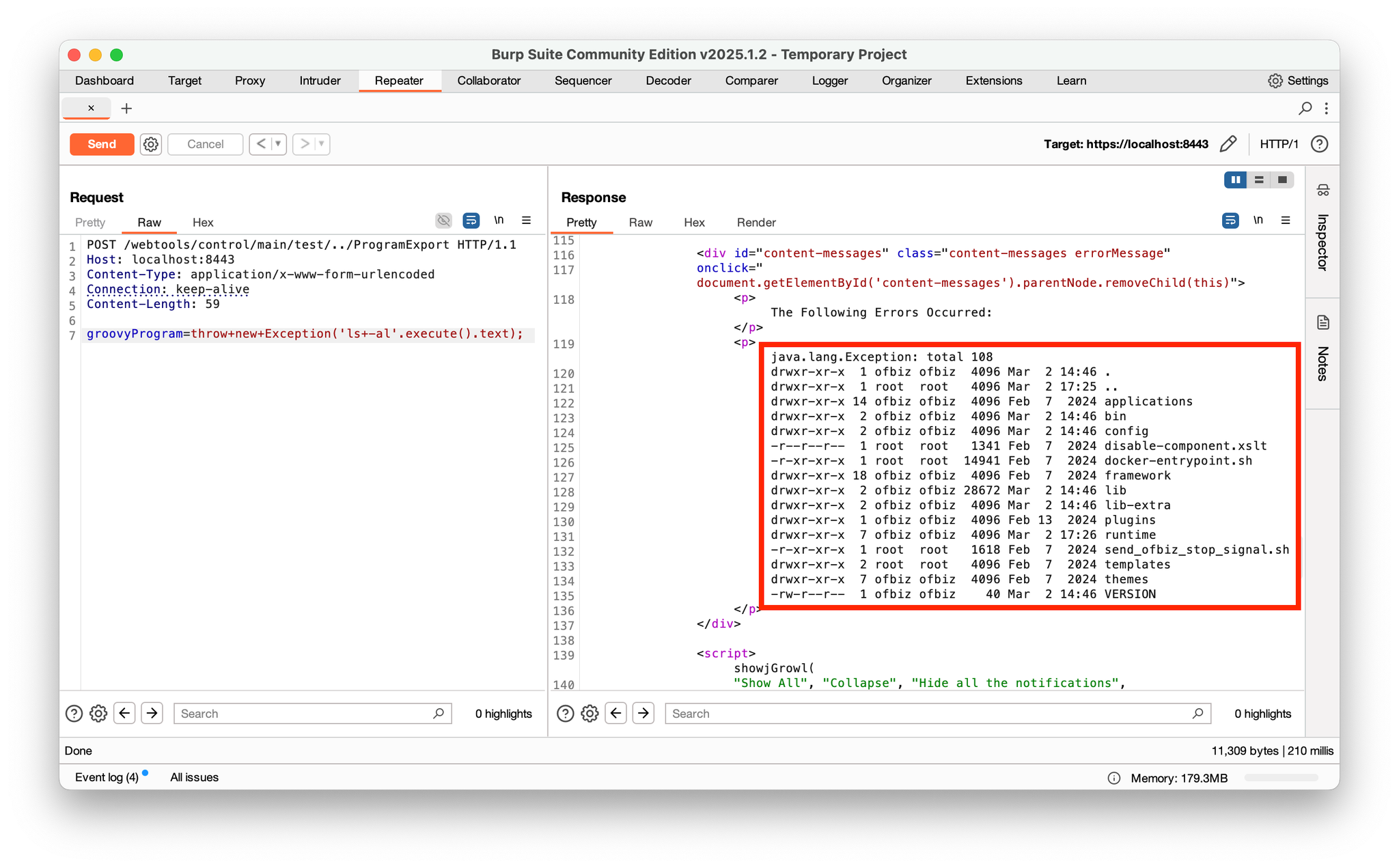This screenshot has width=1399, height=868.
Task: Open request editor hamburger menu
Action: [526, 220]
